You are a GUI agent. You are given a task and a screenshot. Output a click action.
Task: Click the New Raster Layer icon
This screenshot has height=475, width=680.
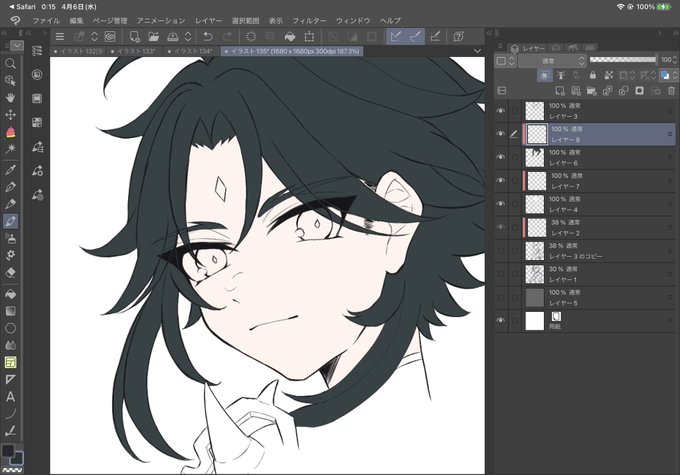pyautogui.click(x=559, y=91)
